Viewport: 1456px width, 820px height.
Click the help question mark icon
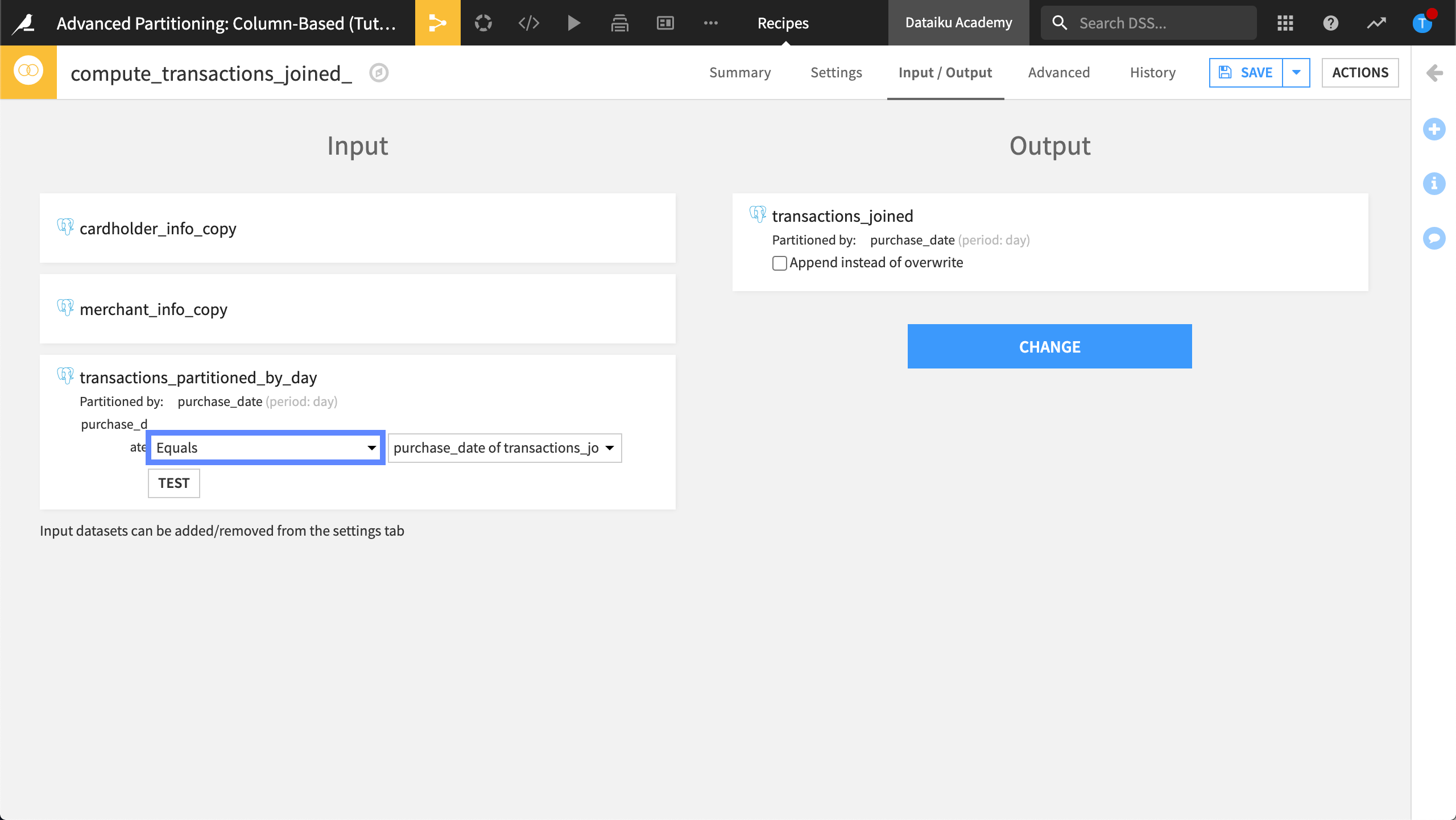(1330, 23)
